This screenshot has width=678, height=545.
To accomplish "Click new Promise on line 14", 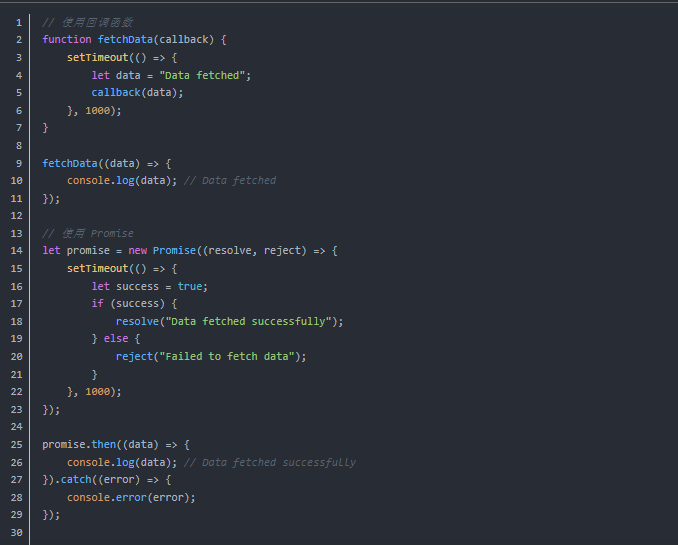I will pos(162,251).
